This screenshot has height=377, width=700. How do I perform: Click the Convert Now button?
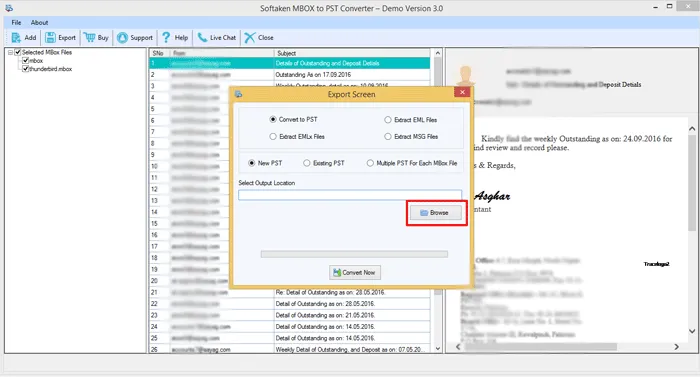coord(355,272)
